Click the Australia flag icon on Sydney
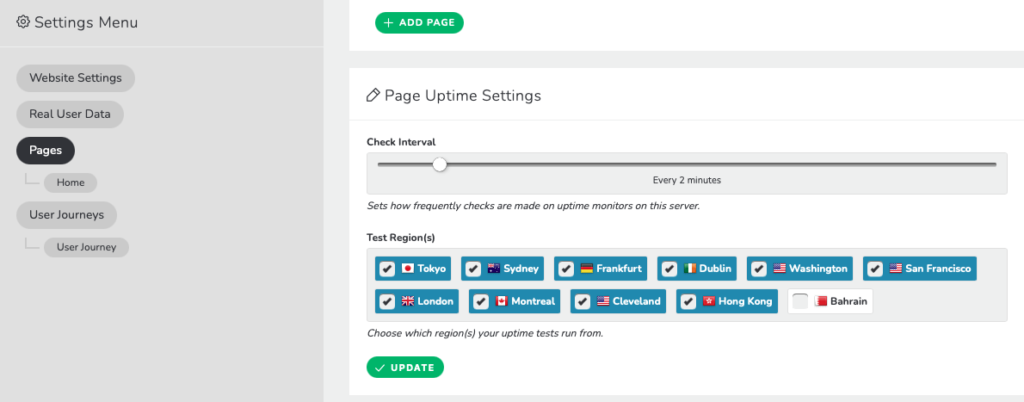Screen dimensions: 1024x402 tap(494, 268)
